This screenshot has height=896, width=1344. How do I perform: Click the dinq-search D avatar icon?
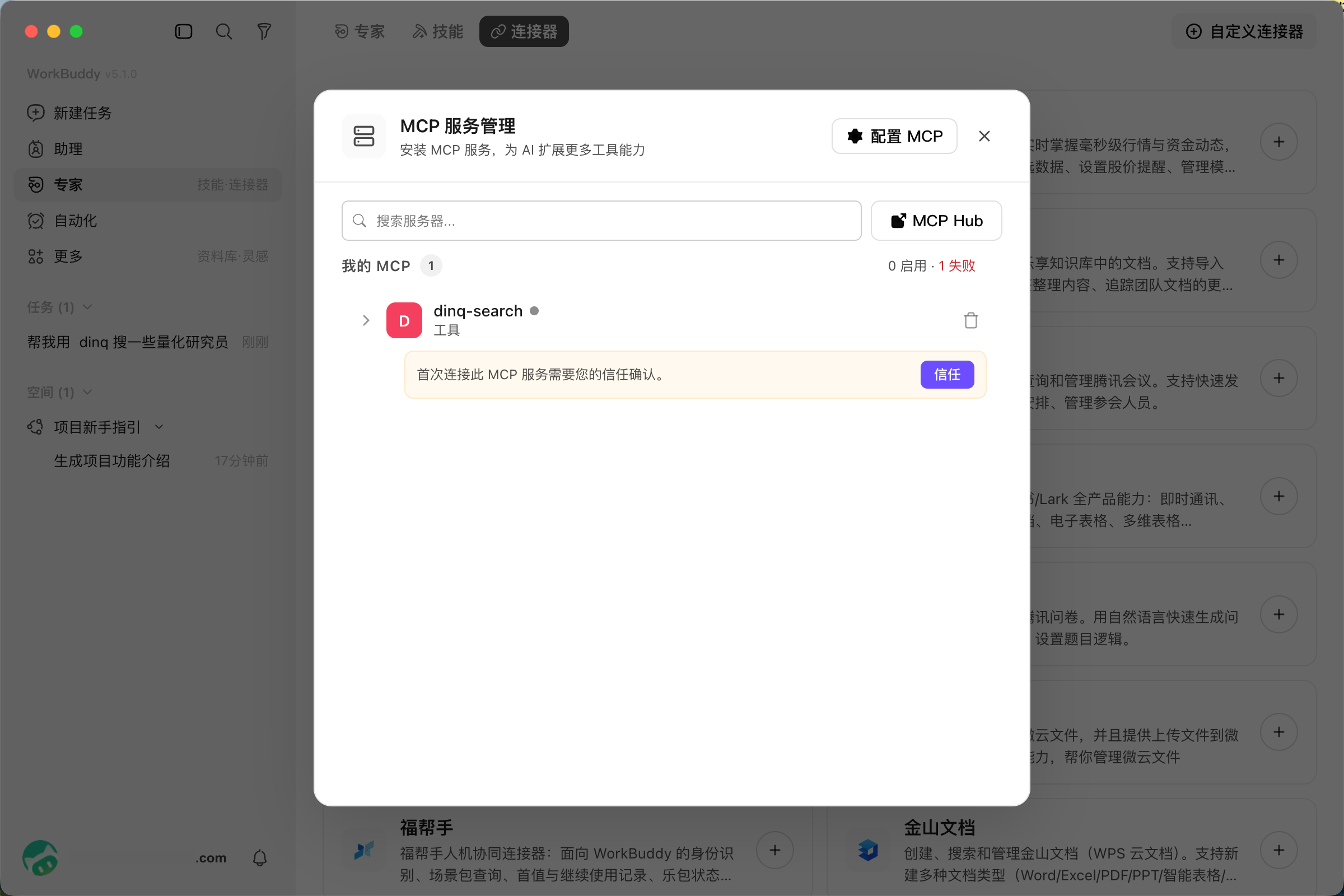(x=404, y=320)
